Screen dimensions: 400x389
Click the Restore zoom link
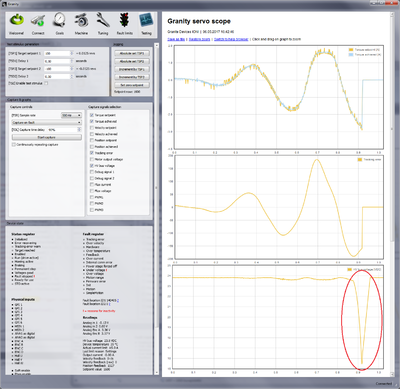[199, 39]
